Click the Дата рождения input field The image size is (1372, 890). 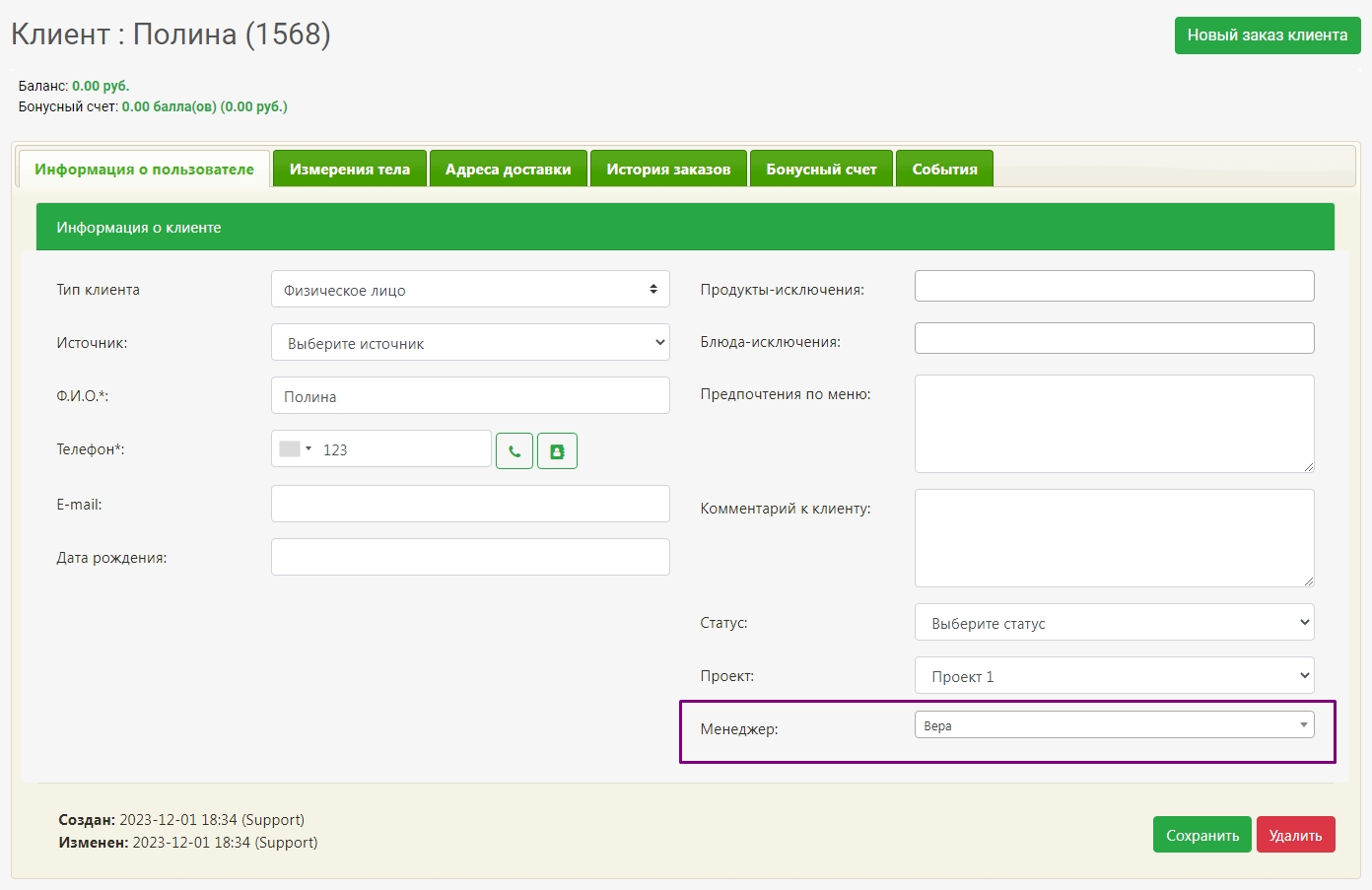click(x=470, y=557)
